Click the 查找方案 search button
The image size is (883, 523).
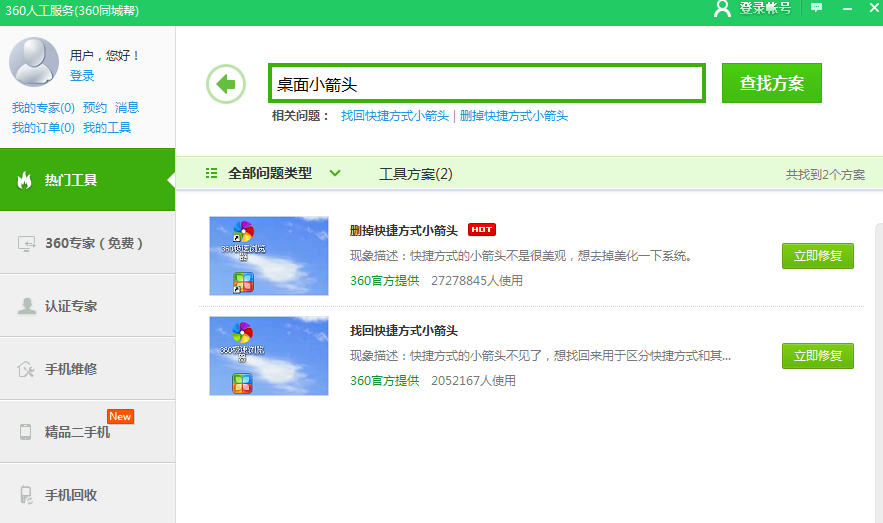pyautogui.click(x=771, y=83)
